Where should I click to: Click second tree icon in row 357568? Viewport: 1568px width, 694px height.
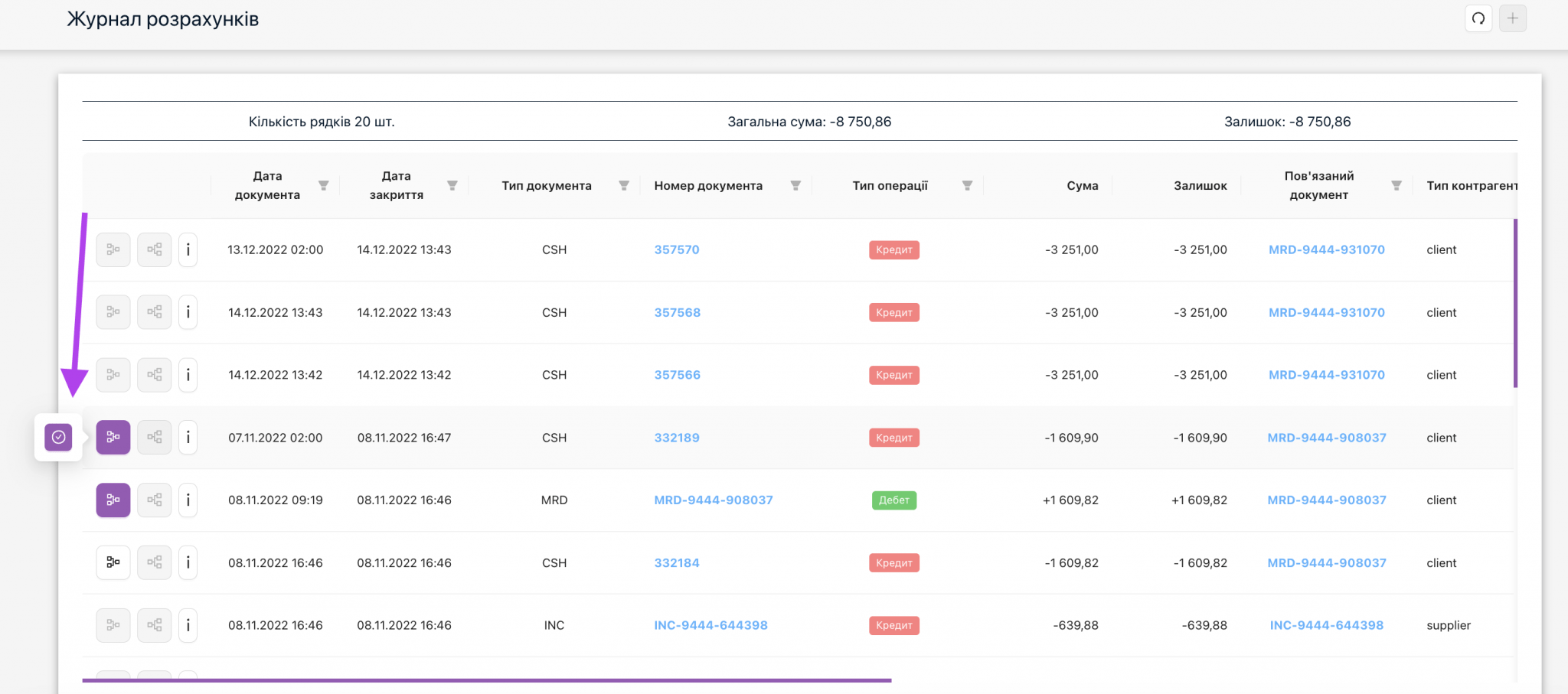coord(154,312)
